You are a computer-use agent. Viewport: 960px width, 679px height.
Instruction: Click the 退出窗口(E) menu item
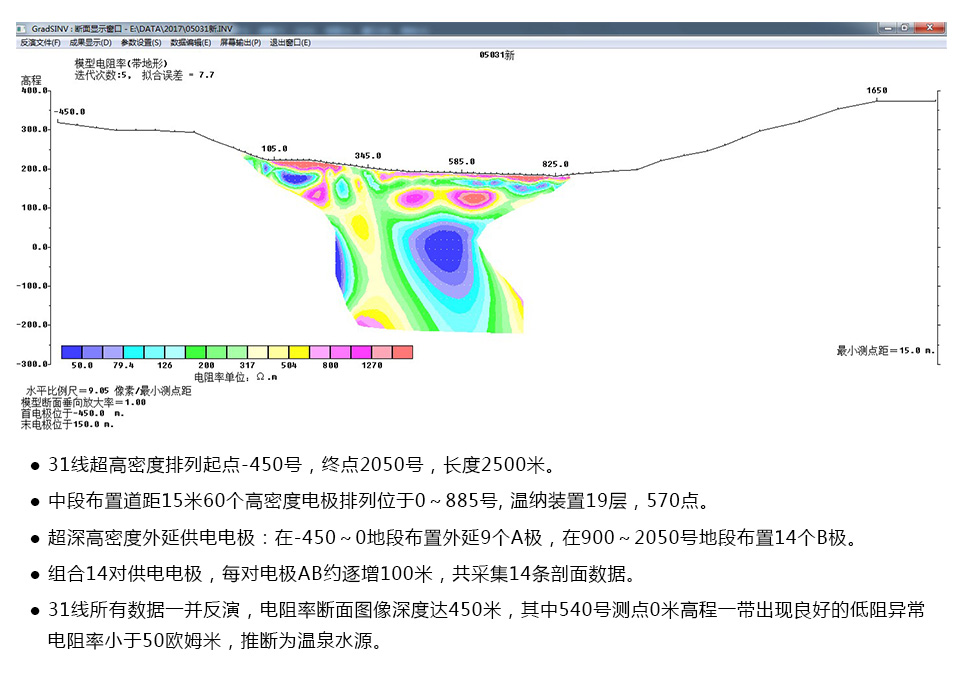(x=290, y=43)
